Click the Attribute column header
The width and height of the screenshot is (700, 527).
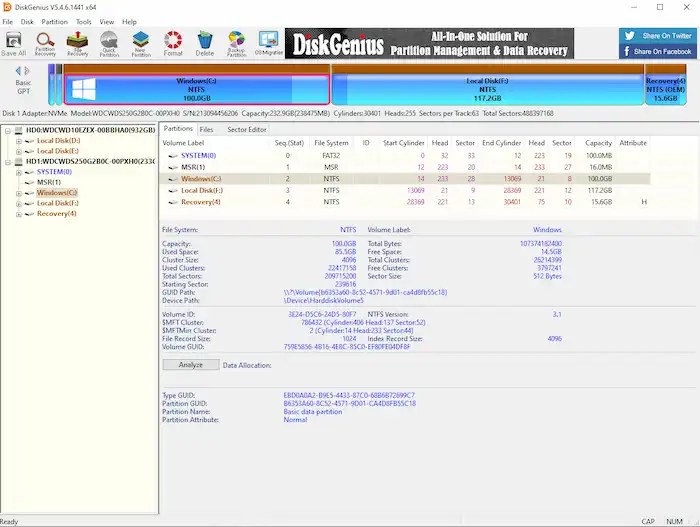(633, 143)
